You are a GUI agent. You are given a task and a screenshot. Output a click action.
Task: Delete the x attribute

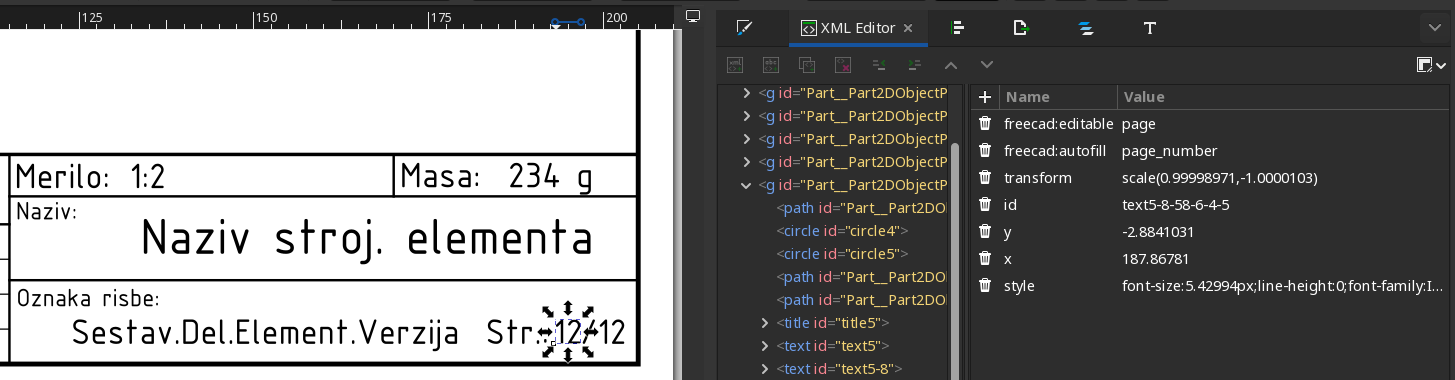tap(985, 259)
